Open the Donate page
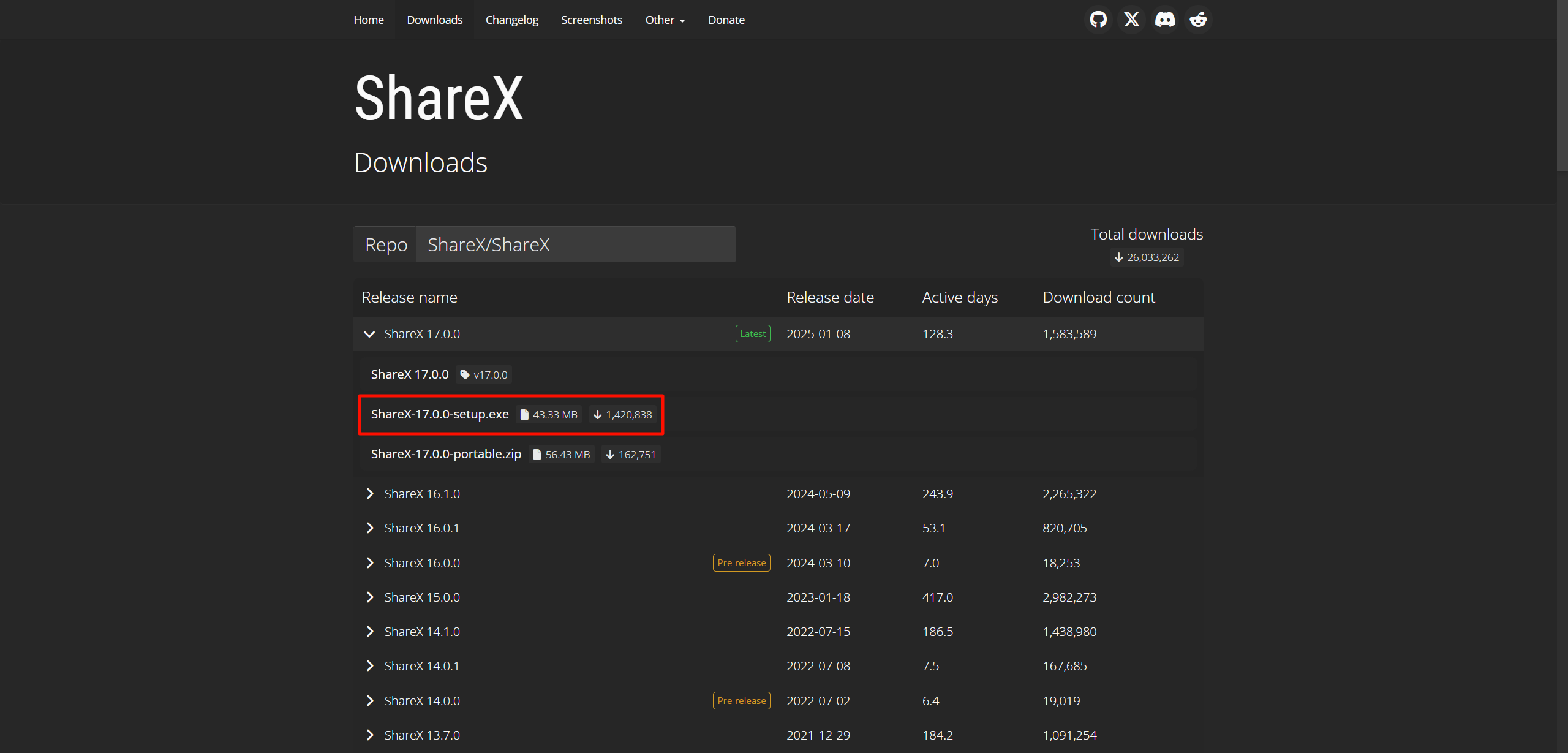 click(x=726, y=20)
